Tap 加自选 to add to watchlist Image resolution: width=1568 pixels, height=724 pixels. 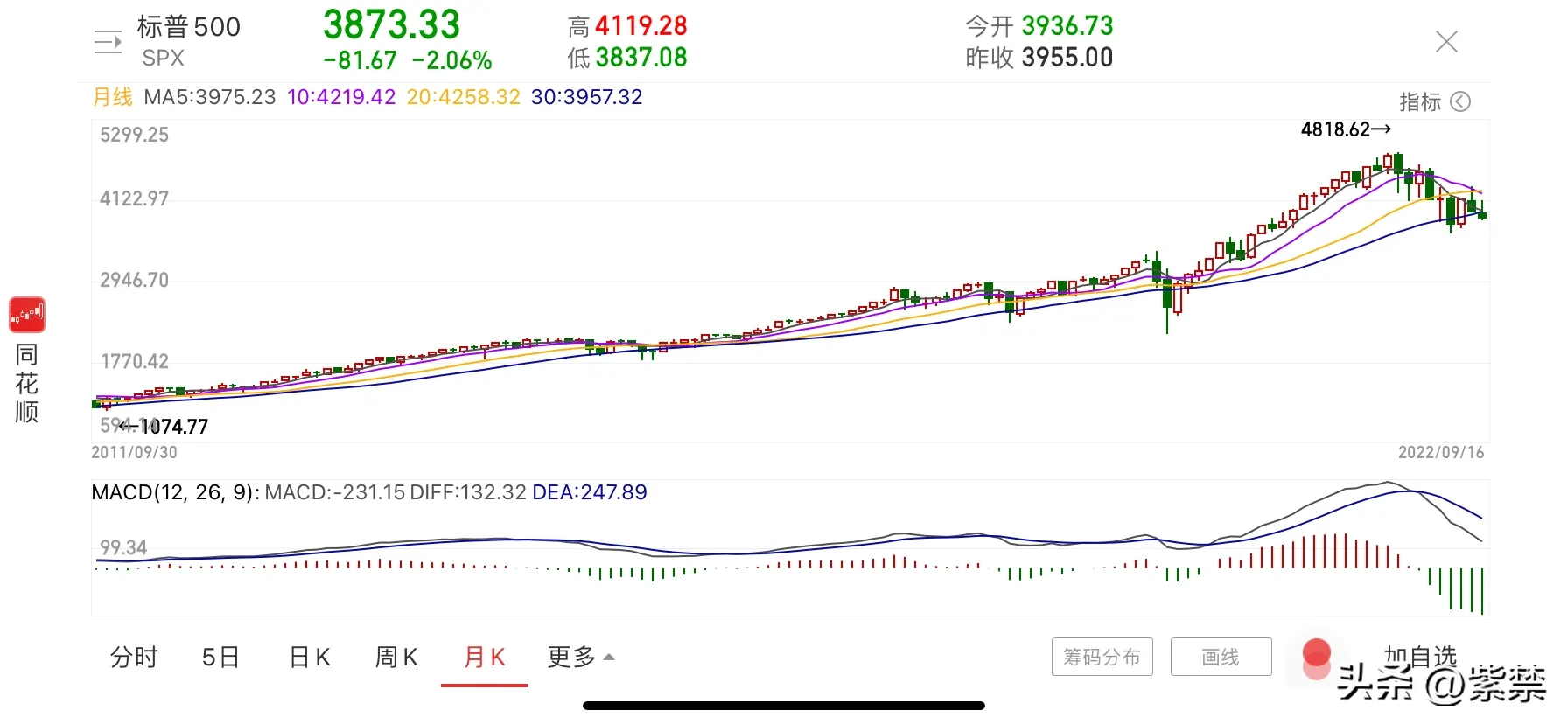(1420, 656)
